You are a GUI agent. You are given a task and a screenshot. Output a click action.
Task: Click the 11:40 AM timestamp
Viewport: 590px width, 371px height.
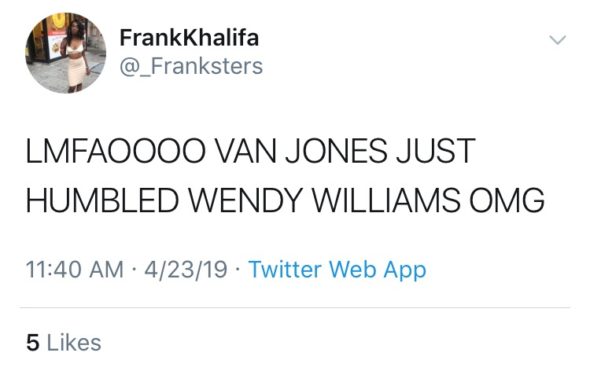point(75,270)
